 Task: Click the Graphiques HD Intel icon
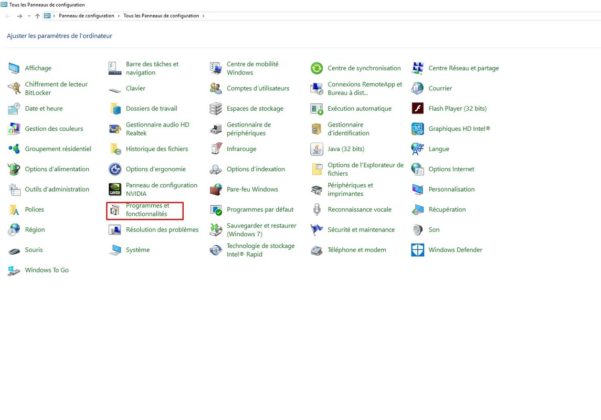tap(418, 129)
